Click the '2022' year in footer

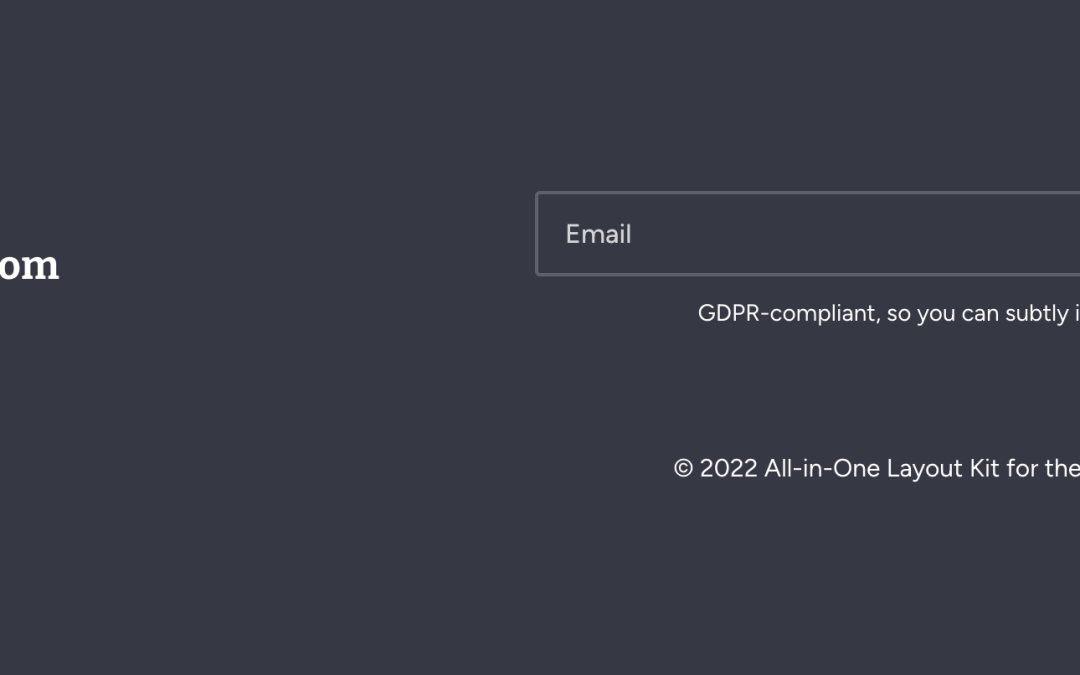pyautogui.click(x=728, y=468)
